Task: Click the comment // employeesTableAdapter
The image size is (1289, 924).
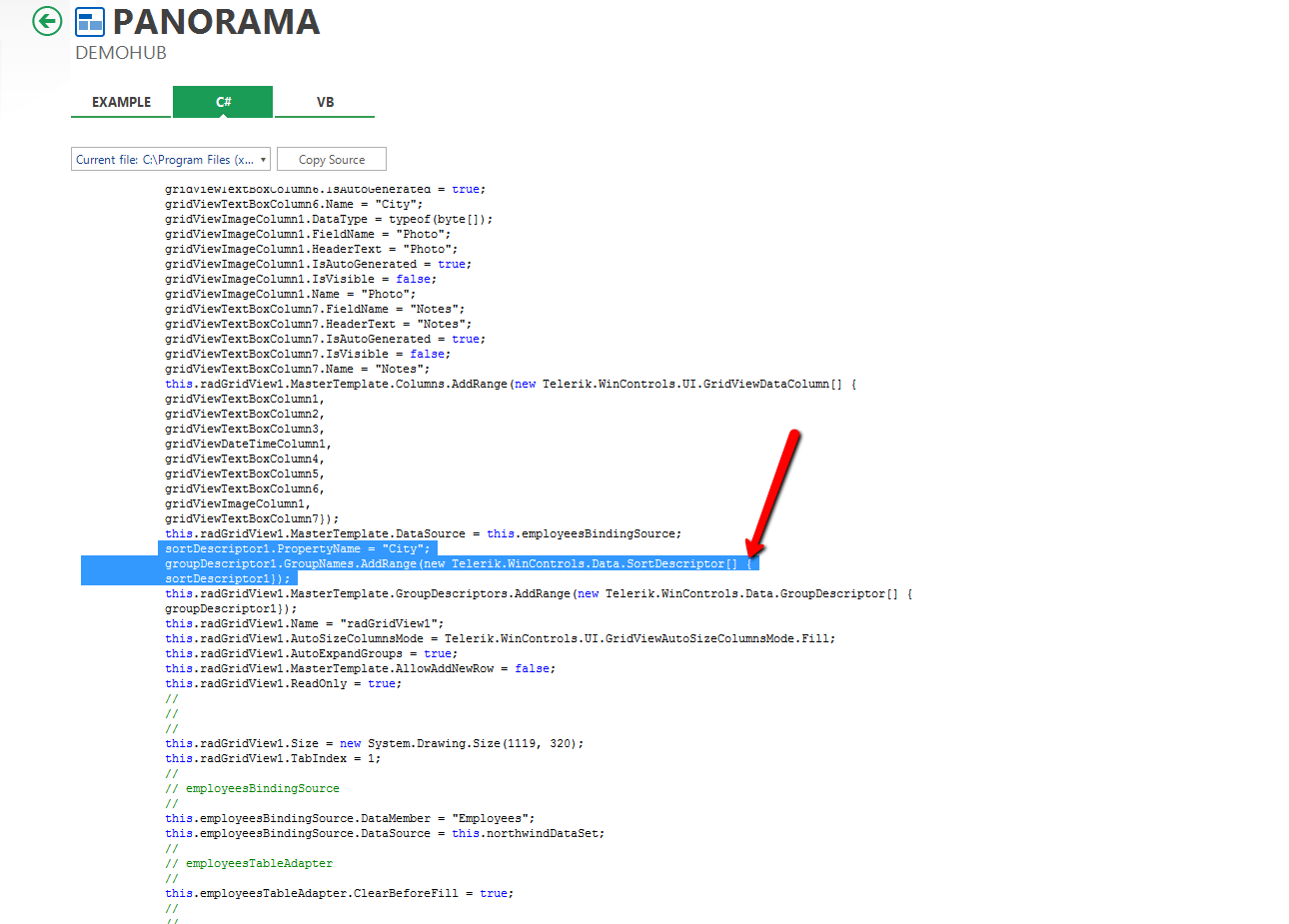Action: [249, 863]
